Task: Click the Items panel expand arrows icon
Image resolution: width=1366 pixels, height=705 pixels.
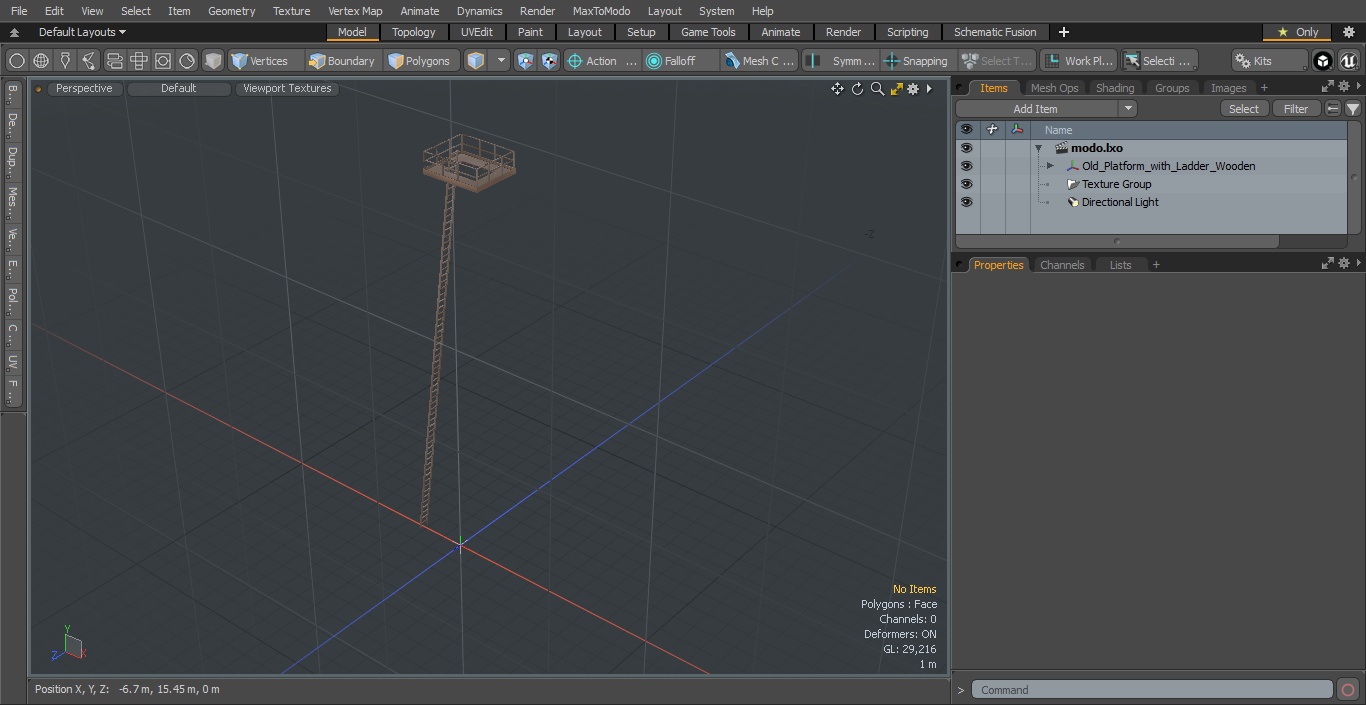Action: 1328,88
